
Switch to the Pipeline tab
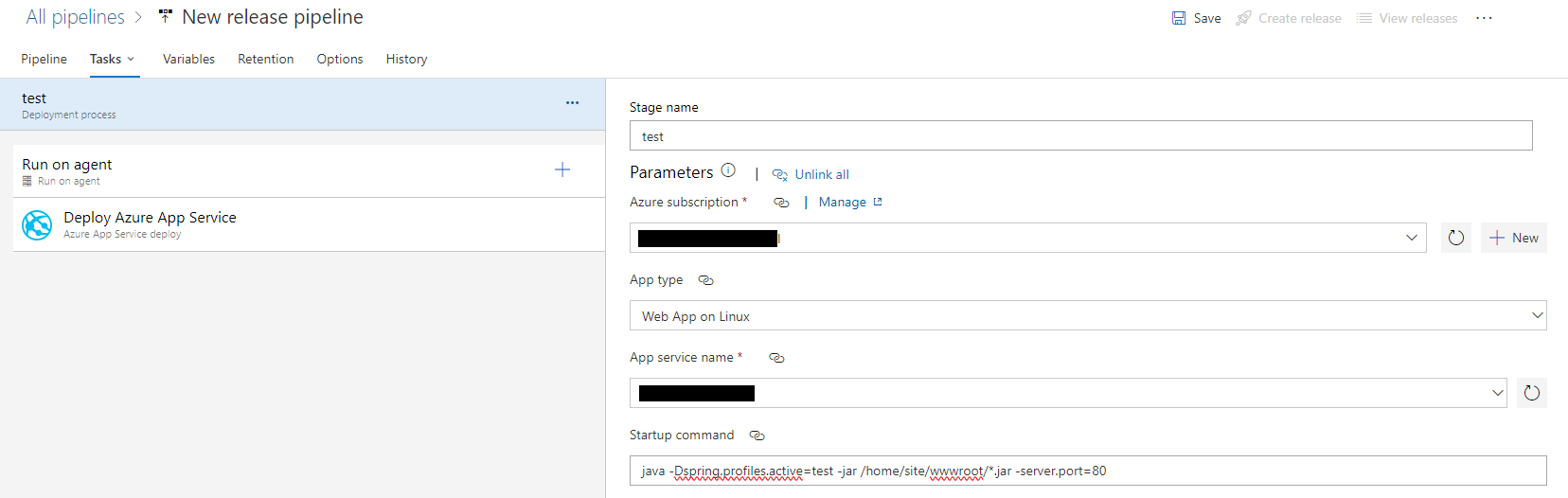pyautogui.click(x=44, y=59)
